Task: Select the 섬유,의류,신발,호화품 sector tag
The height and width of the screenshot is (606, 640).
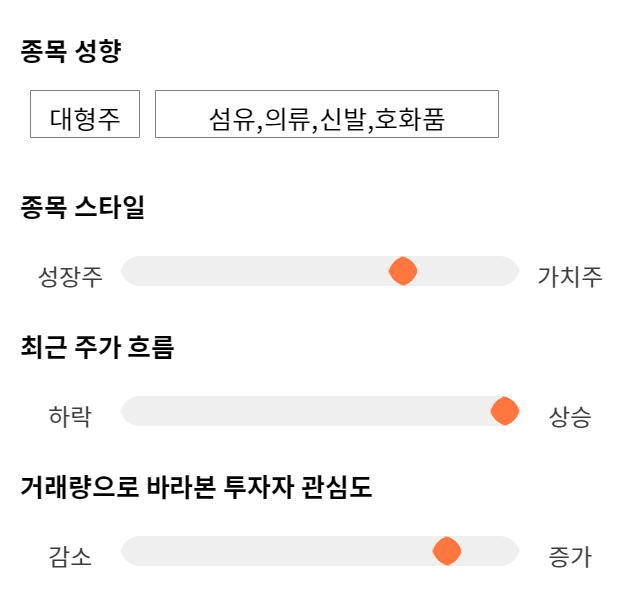Action: (326, 115)
